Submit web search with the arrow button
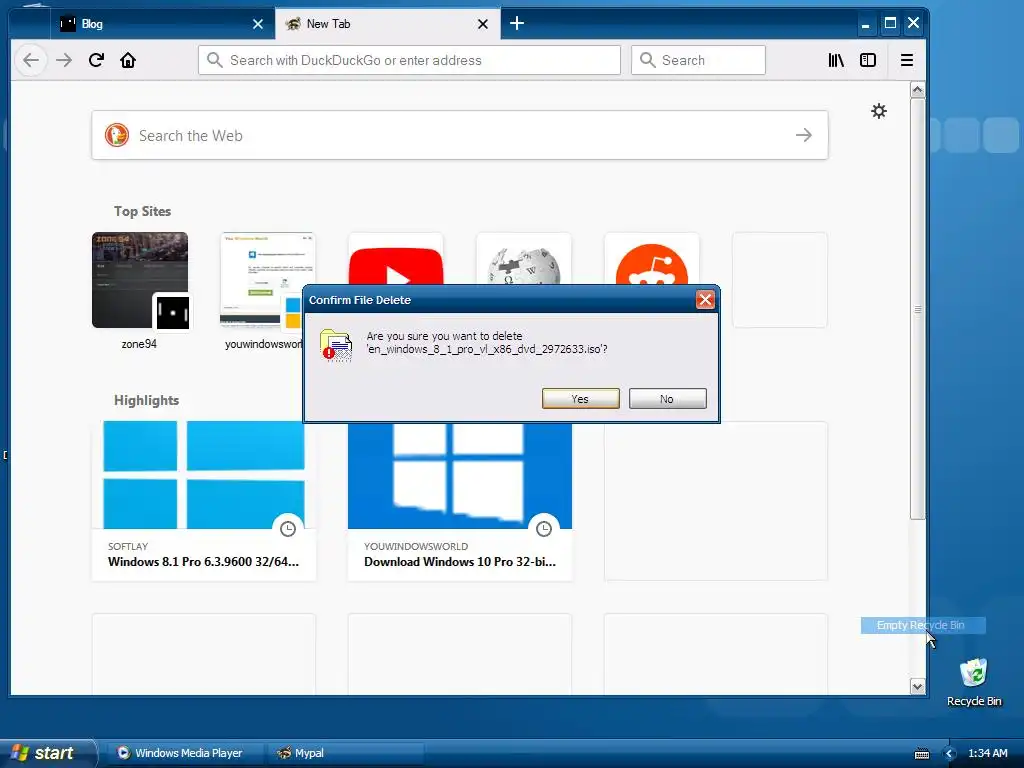This screenshot has width=1024, height=768. tap(804, 135)
